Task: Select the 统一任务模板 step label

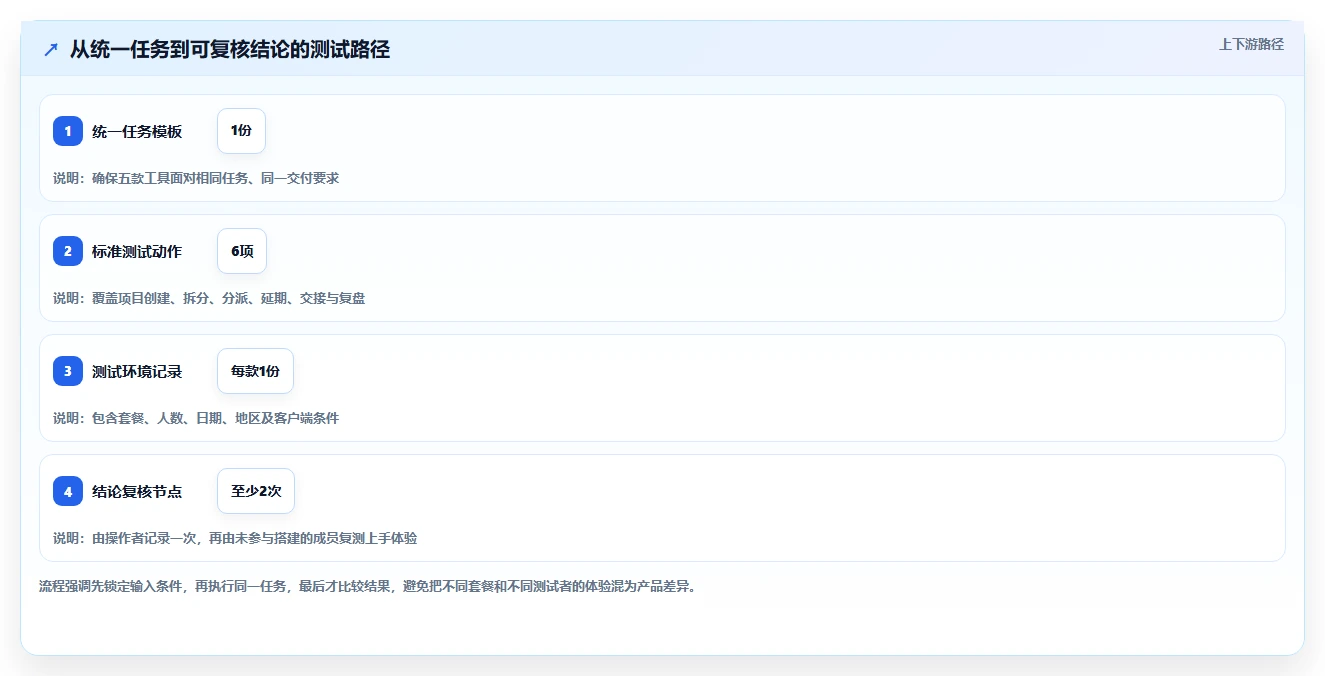Action: 137,131
